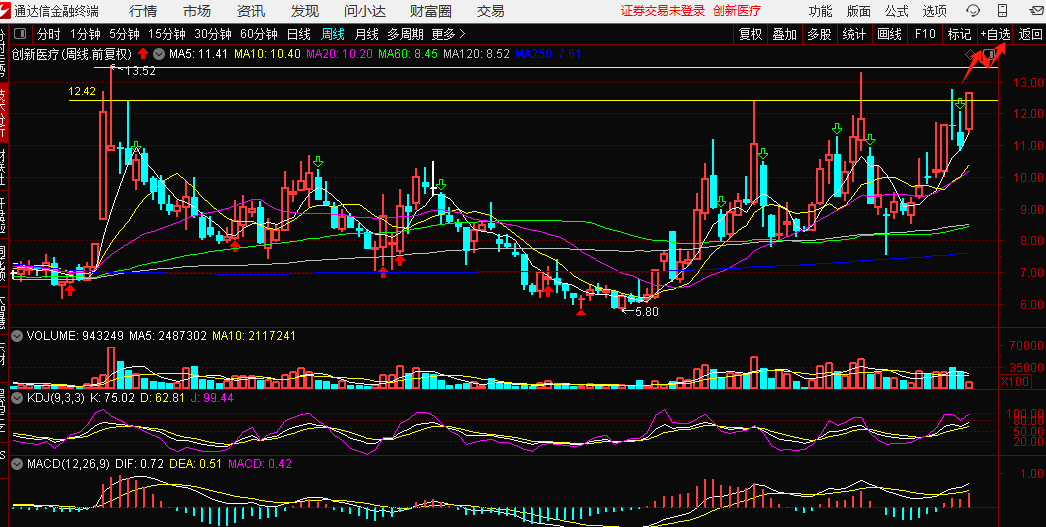
Task: Click the X100 volume unit label
Action: tap(1016, 382)
